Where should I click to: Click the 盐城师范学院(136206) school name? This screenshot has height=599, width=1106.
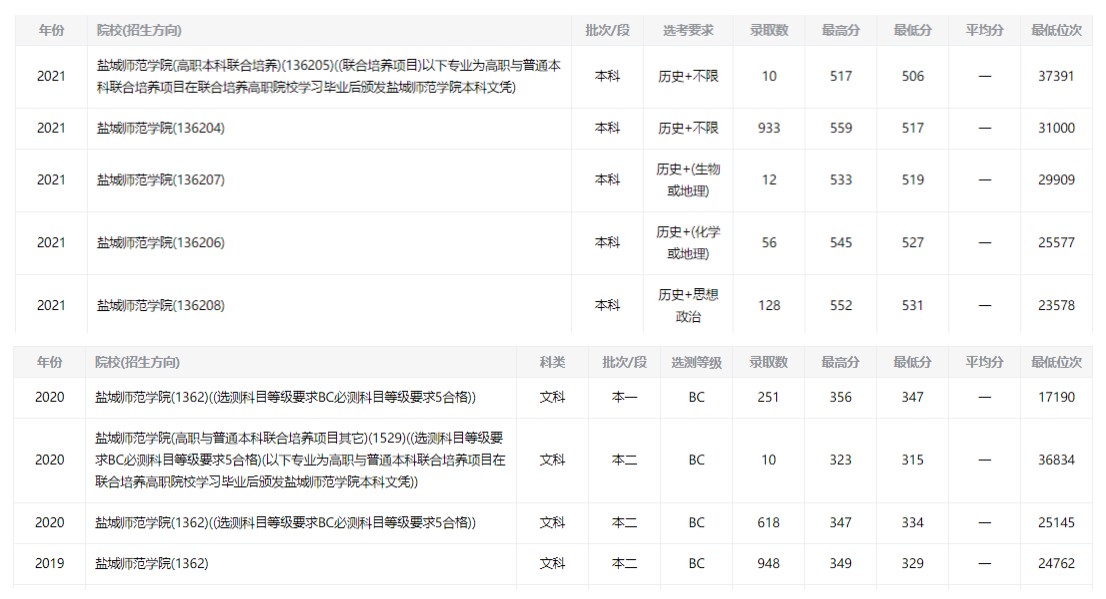(x=160, y=243)
